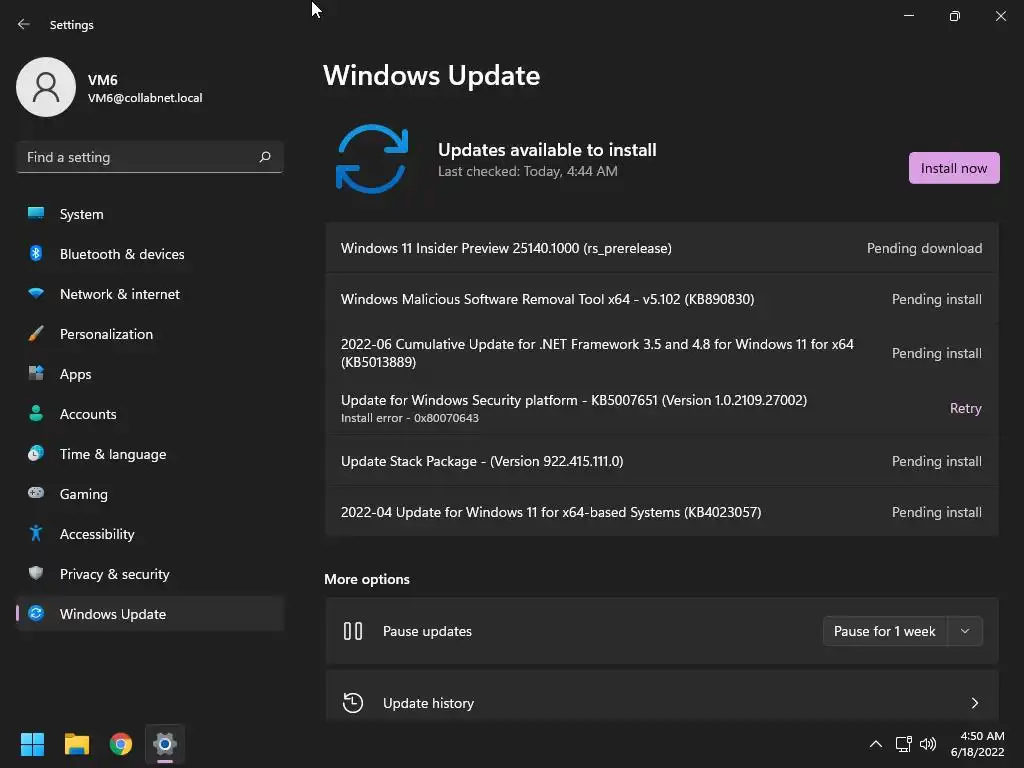Open the VM6 account profile picture
The width and height of the screenshot is (1024, 768).
(x=46, y=87)
